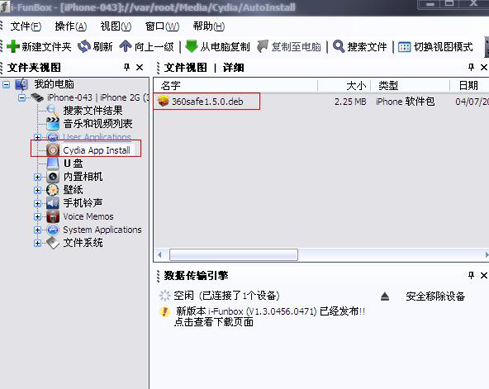The image size is (489, 389).
Task: Click the green New Folder plus icon
Action: 13,46
